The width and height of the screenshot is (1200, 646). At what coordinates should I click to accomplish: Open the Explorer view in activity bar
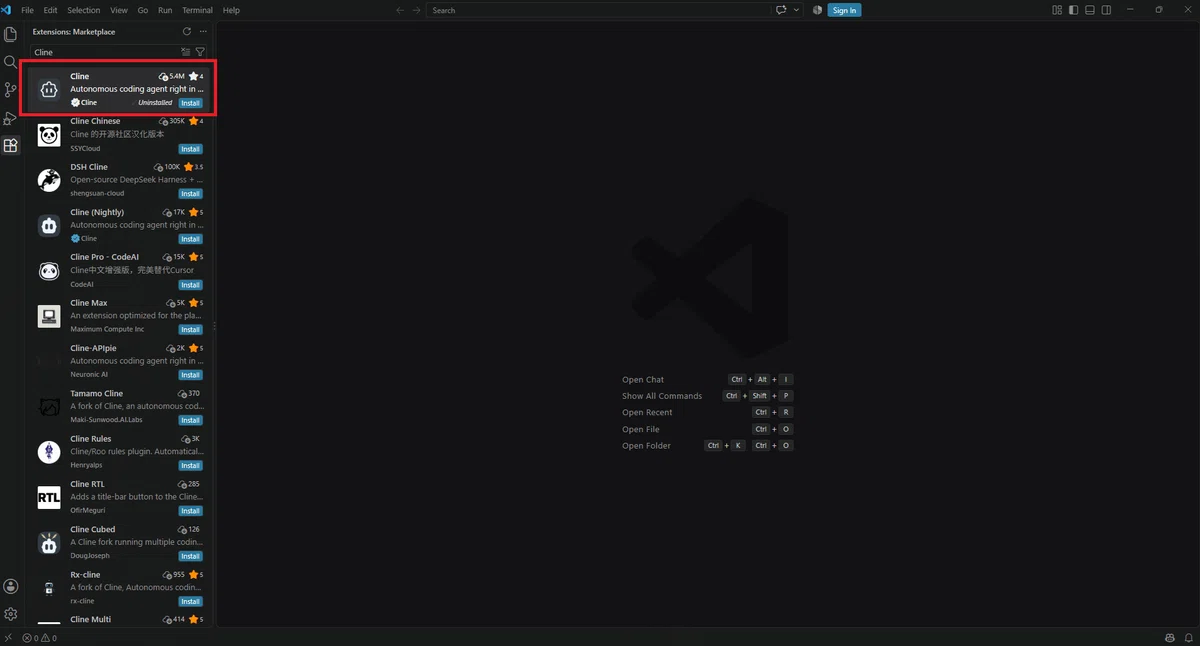click(11, 34)
